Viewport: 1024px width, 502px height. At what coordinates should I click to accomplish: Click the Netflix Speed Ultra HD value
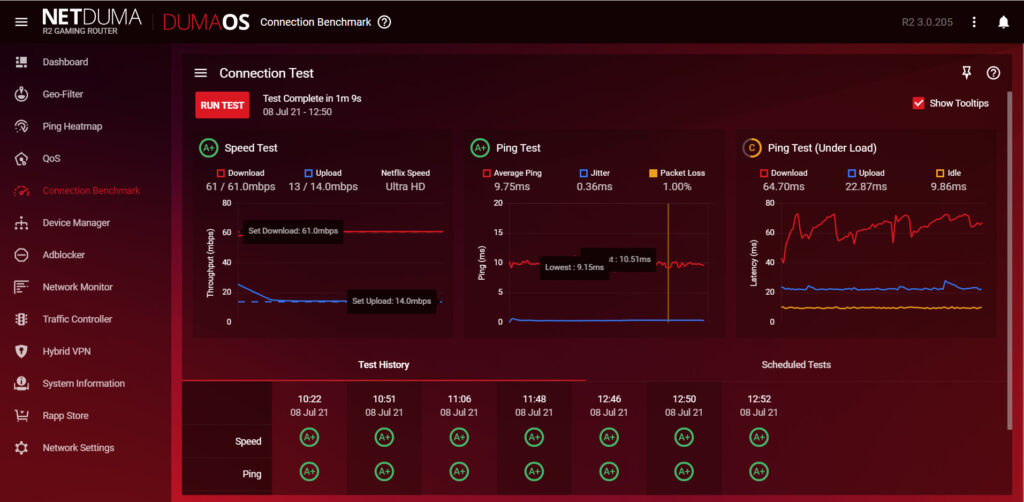click(406, 187)
